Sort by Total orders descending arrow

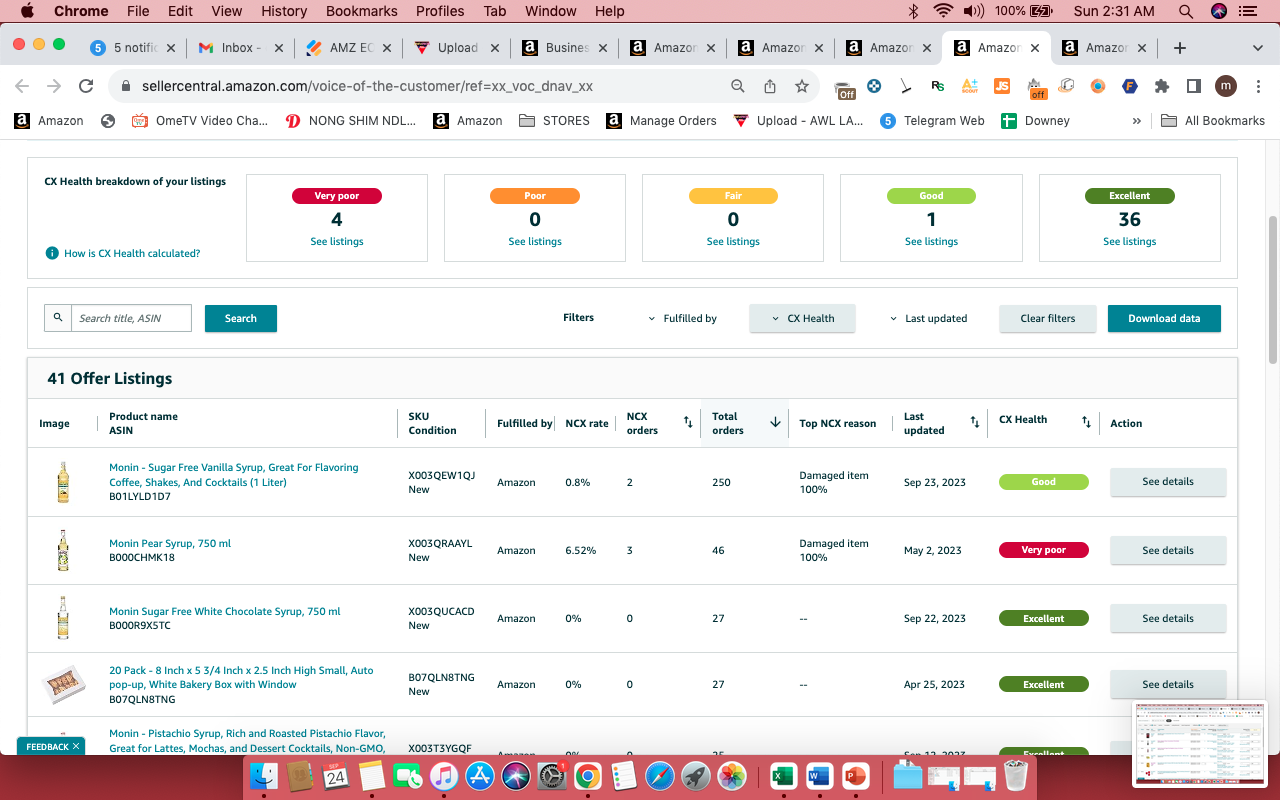775,422
